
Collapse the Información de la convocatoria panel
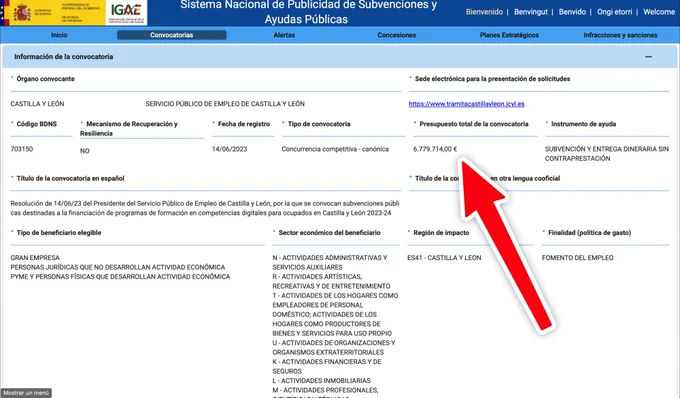pos(648,57)
